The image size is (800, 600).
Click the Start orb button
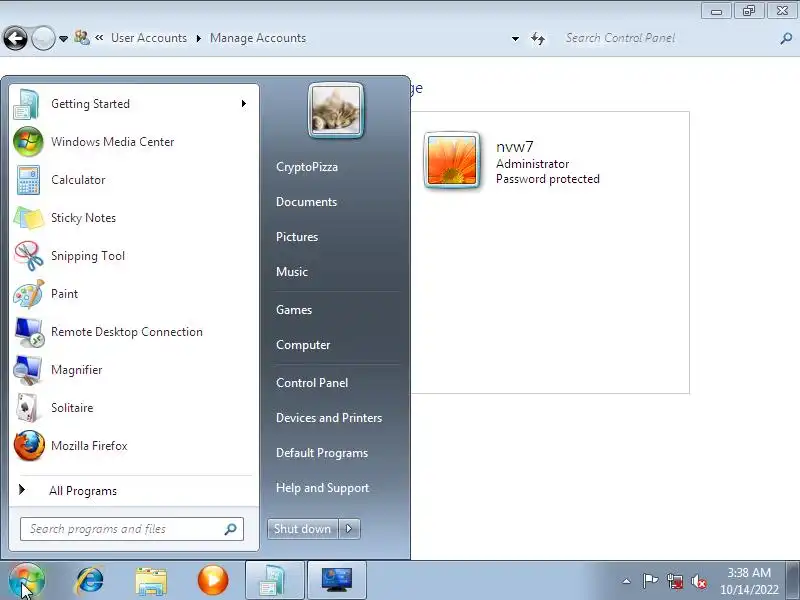tap(27, 581)
